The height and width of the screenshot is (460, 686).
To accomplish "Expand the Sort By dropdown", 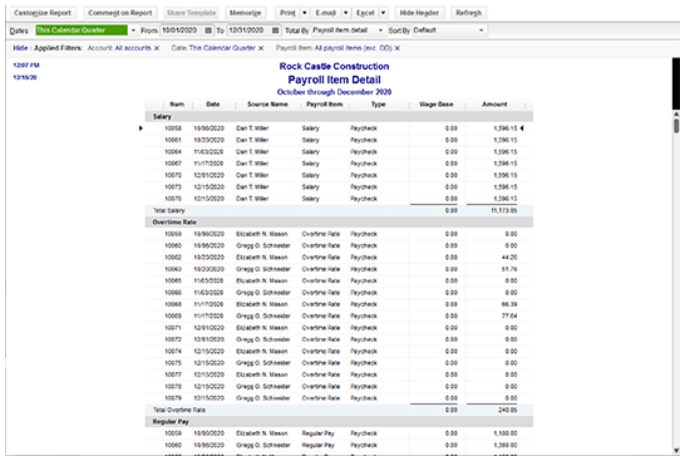I will coord(481,30).
